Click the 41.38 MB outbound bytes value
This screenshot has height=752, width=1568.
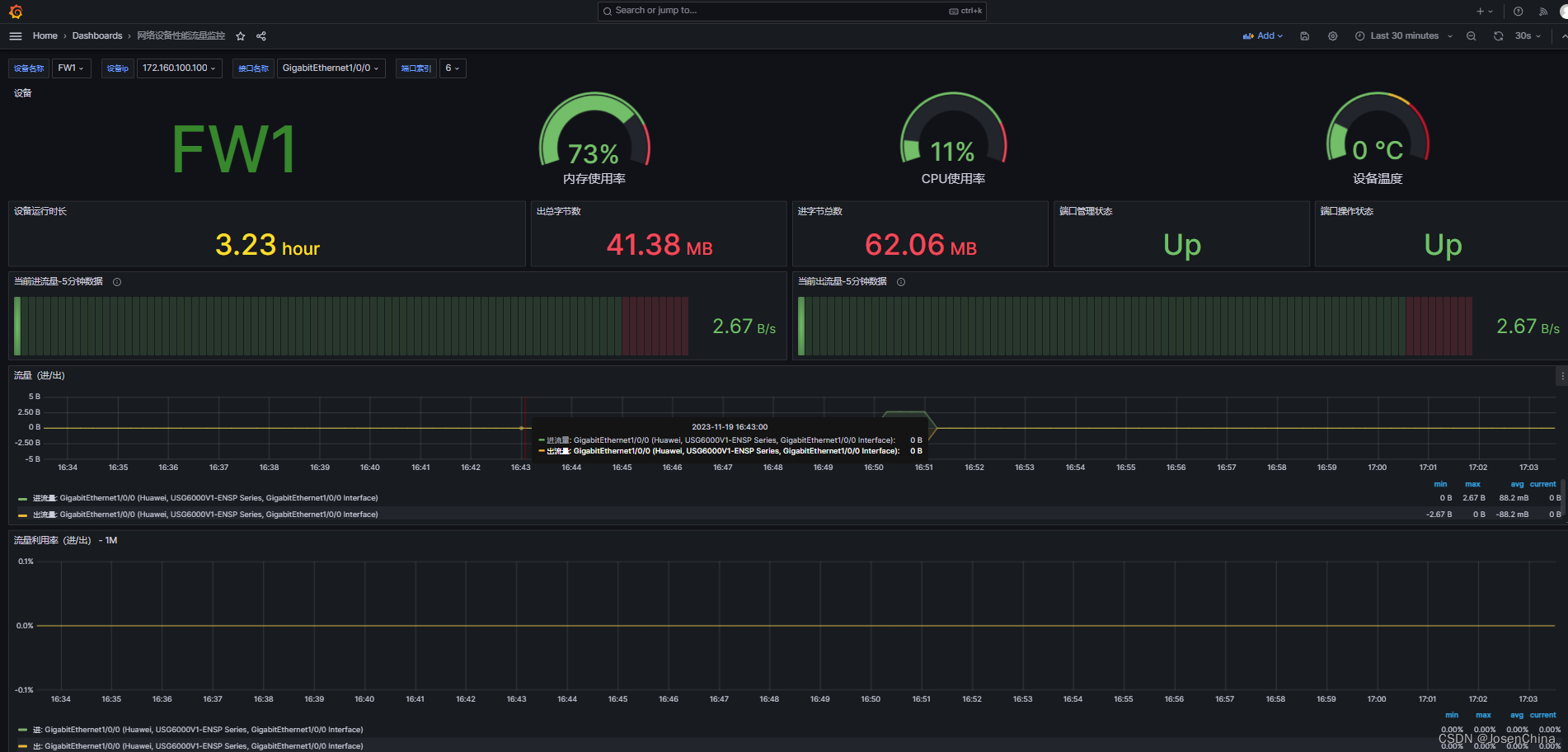coord(660,245)
